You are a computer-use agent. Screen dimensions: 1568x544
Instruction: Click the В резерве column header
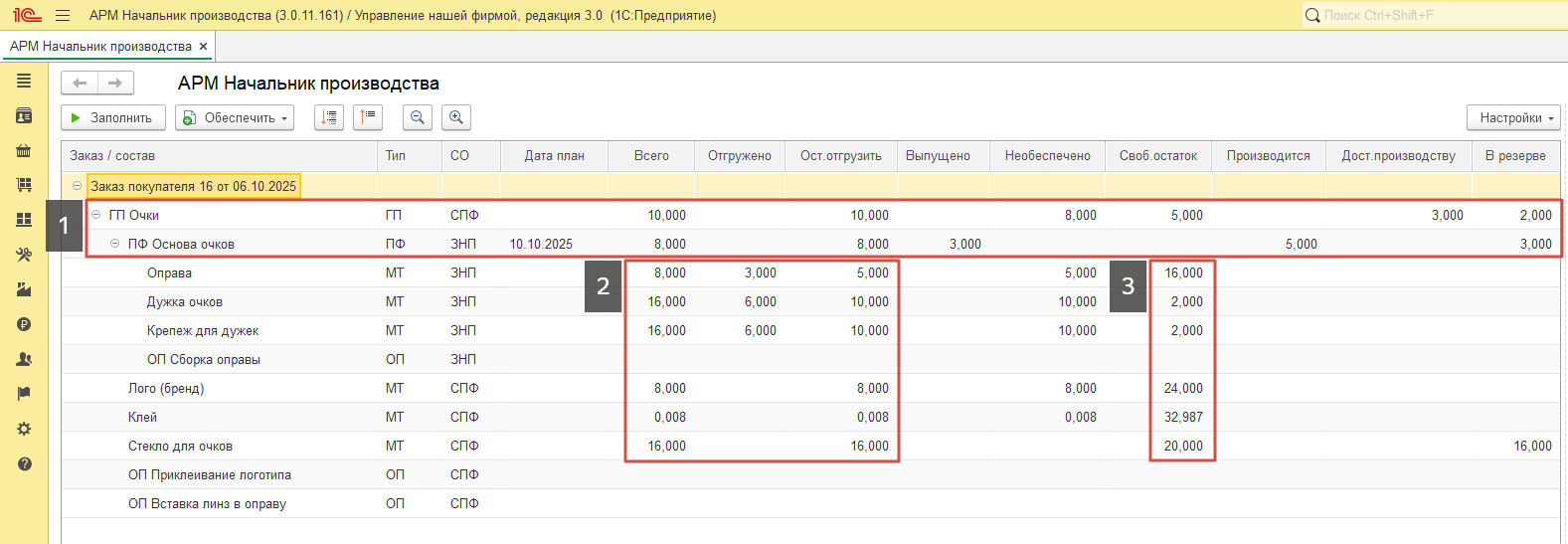point(1515,155)
